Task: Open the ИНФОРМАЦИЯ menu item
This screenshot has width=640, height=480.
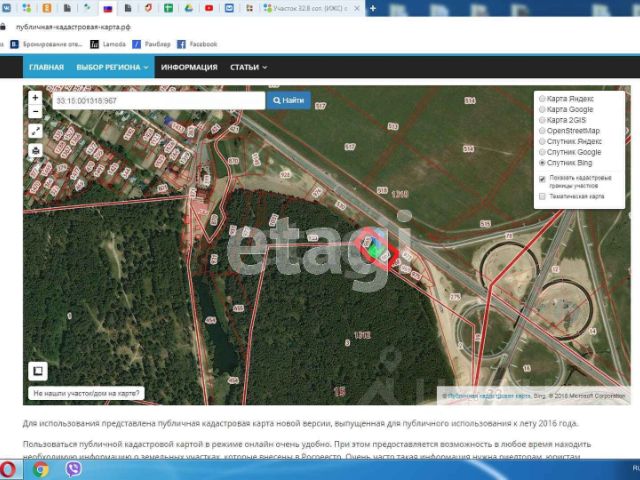Action: coord(189,67)
